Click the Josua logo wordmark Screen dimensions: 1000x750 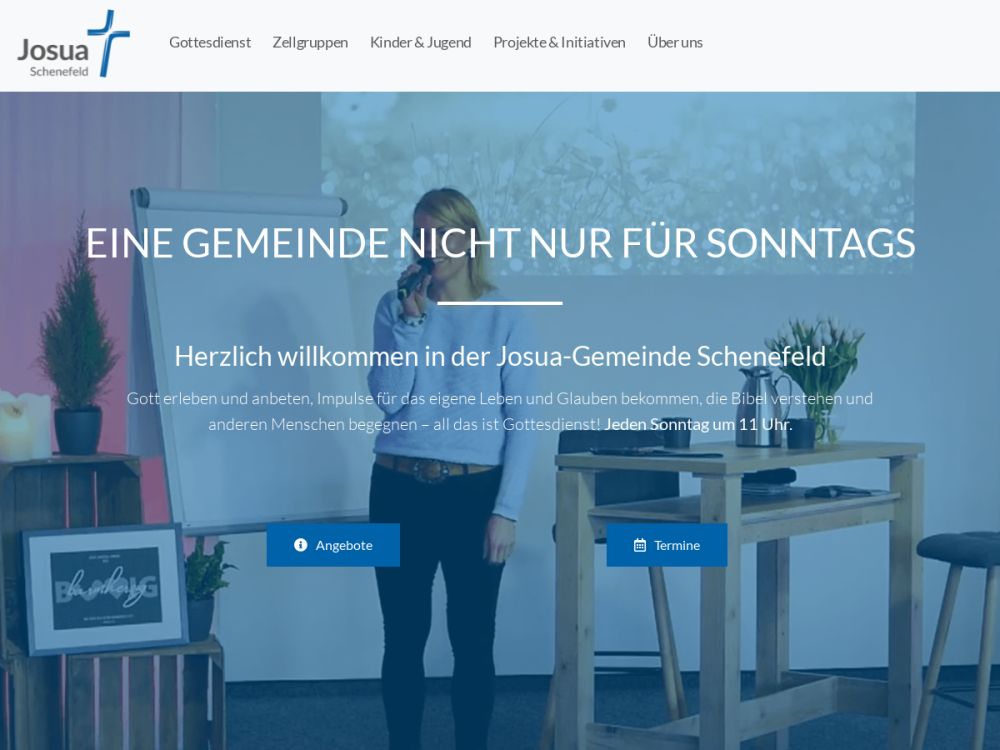[x=53, y=50]
